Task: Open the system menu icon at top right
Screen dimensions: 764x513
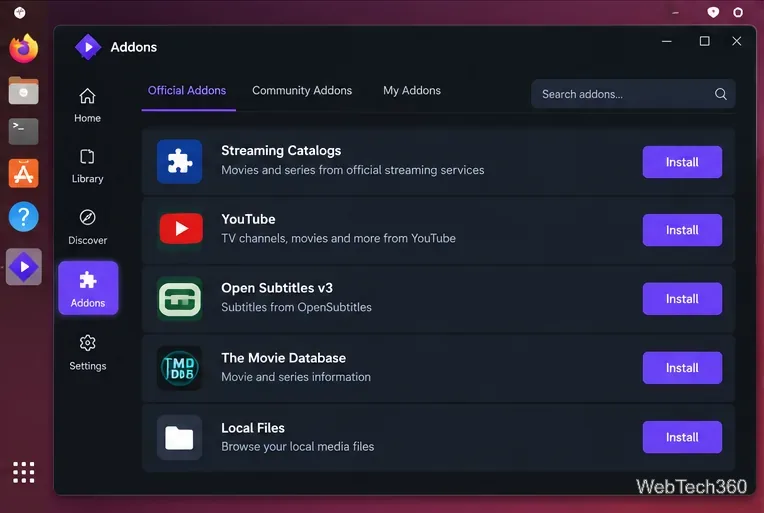Action: coord(738,12)
